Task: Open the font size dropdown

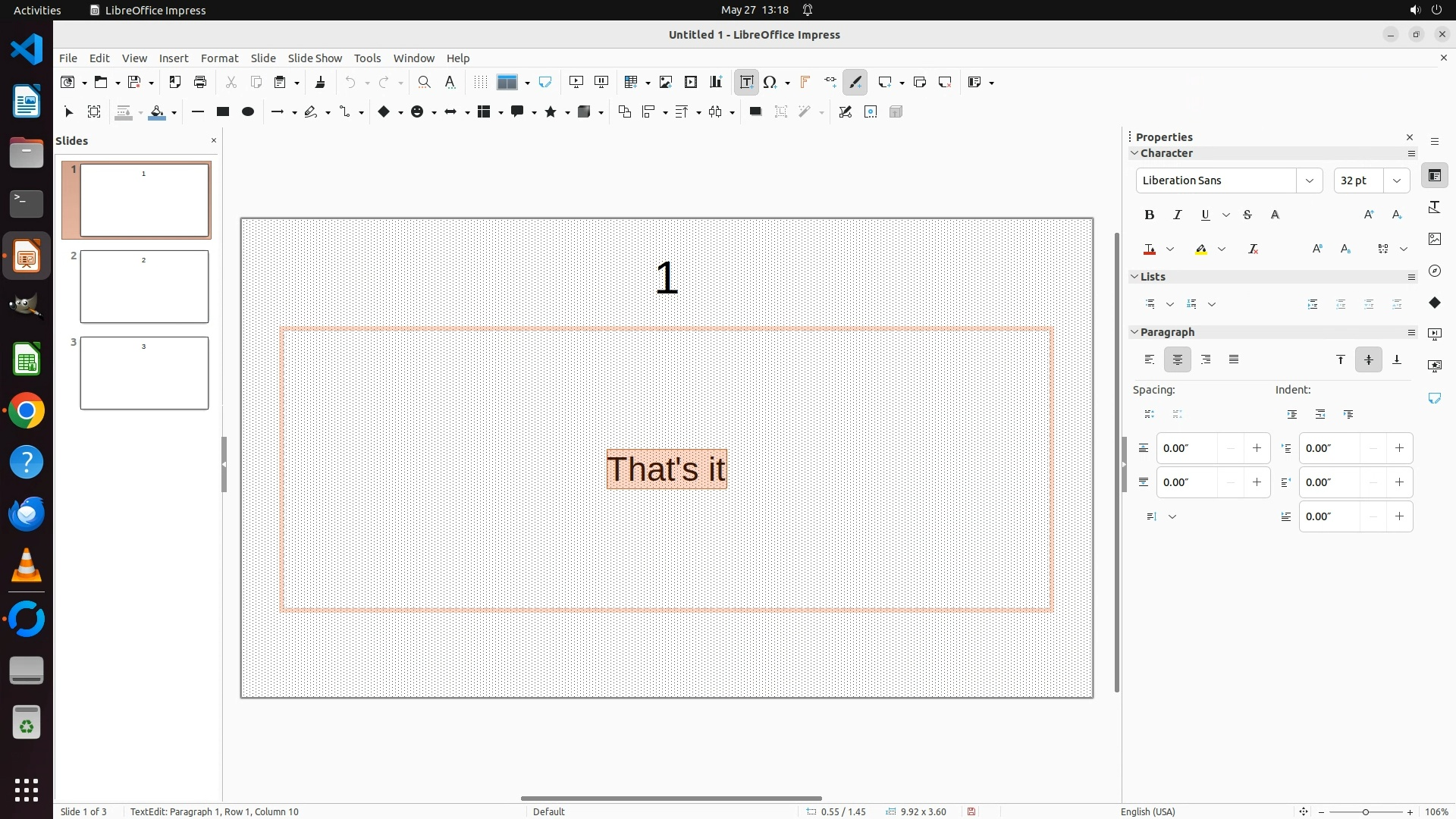Action: point(1397,180)
